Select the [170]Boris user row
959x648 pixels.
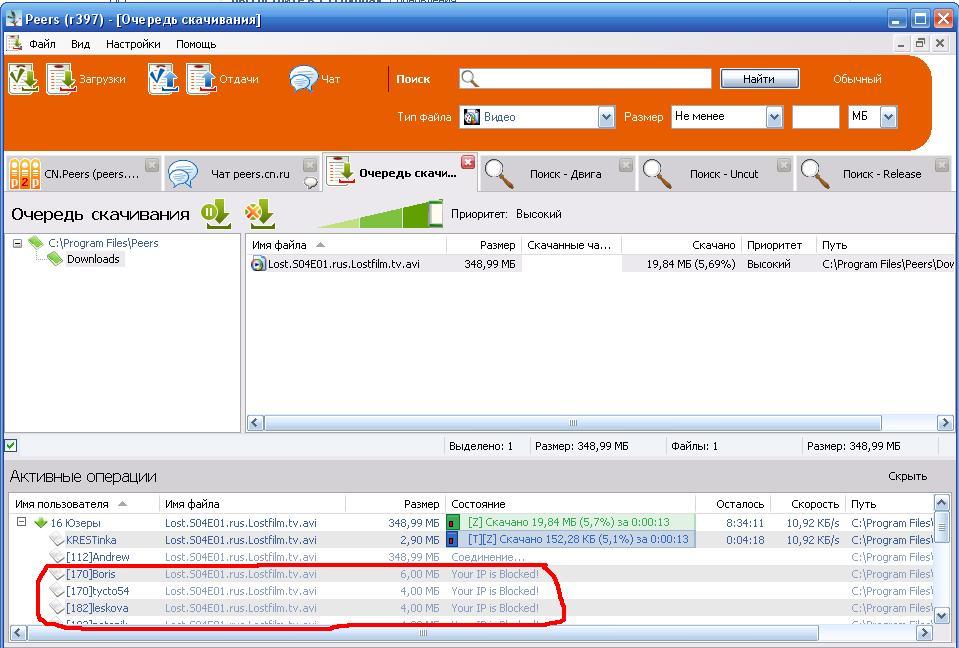click(471, 574)
